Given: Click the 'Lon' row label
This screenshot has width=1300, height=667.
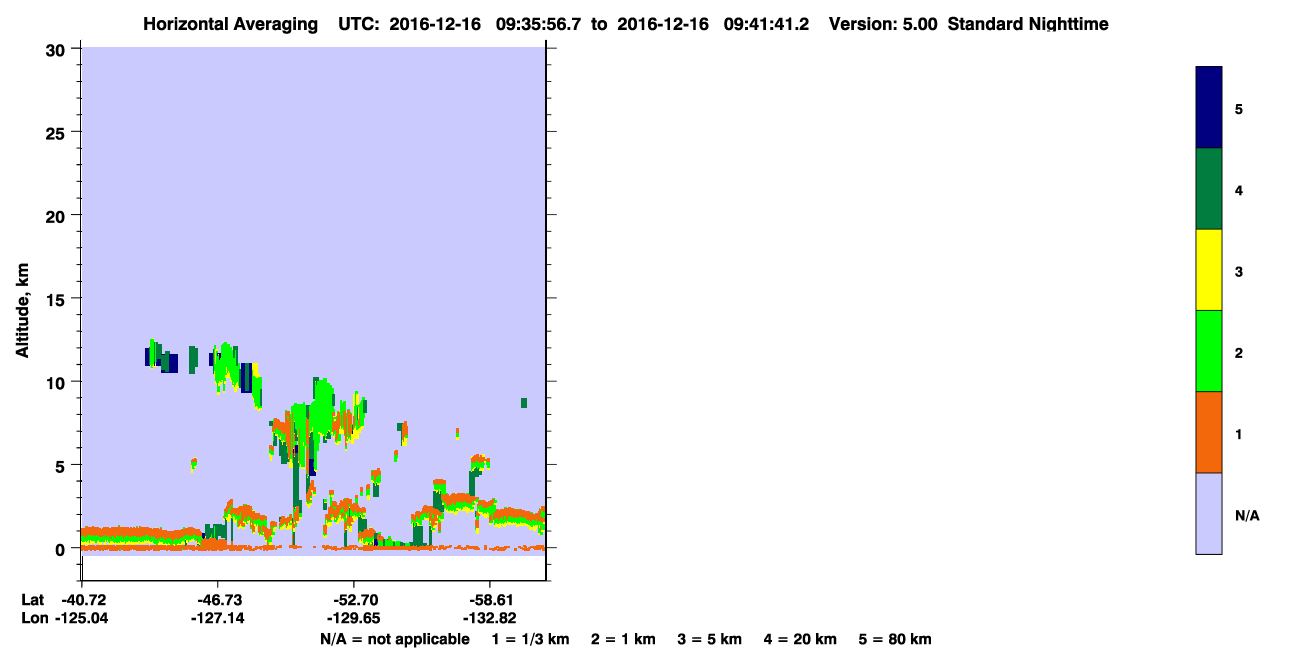Looking at the screenshot, I should tap(33, 618).
